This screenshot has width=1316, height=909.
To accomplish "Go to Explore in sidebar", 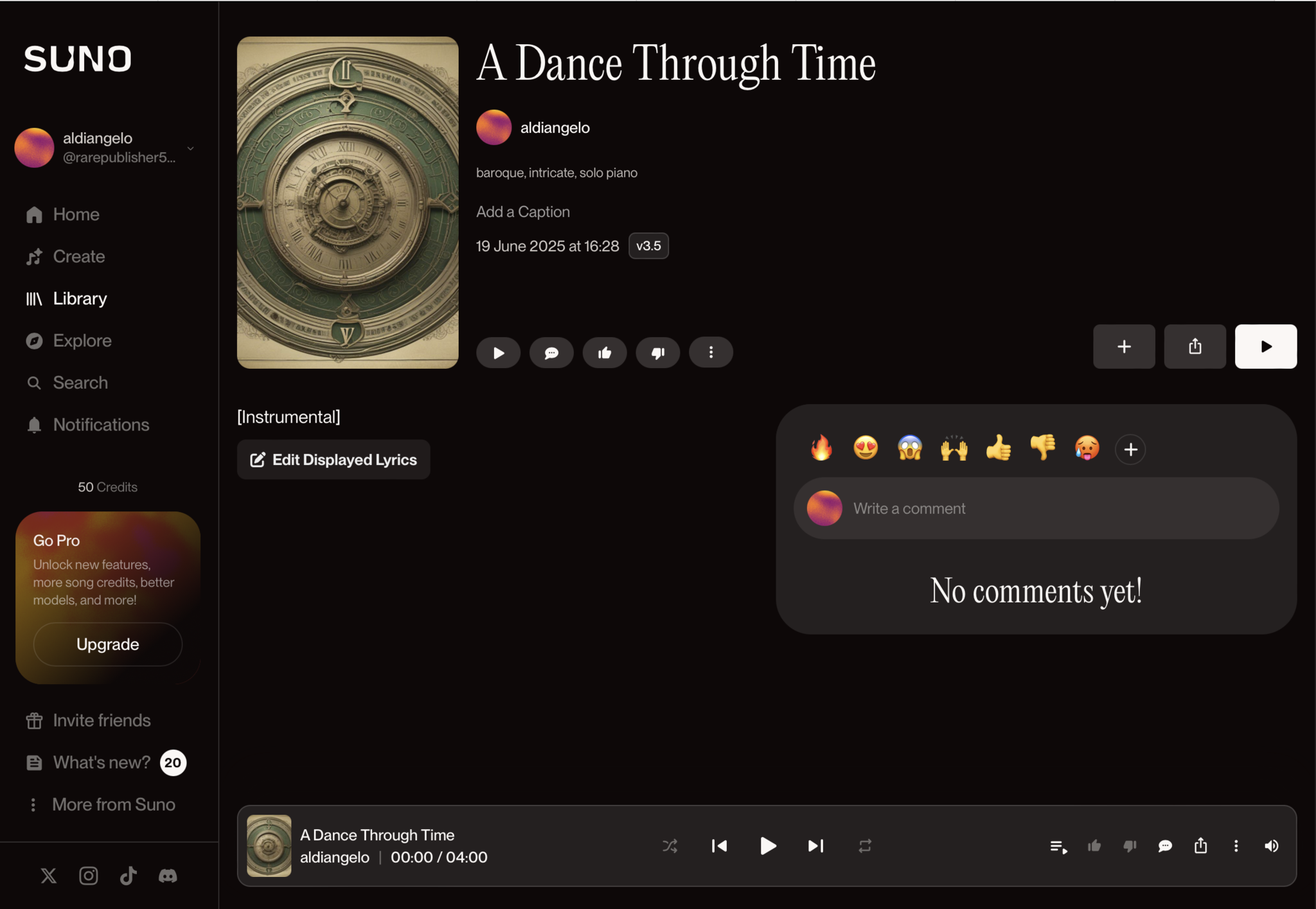I will (82, 340).
